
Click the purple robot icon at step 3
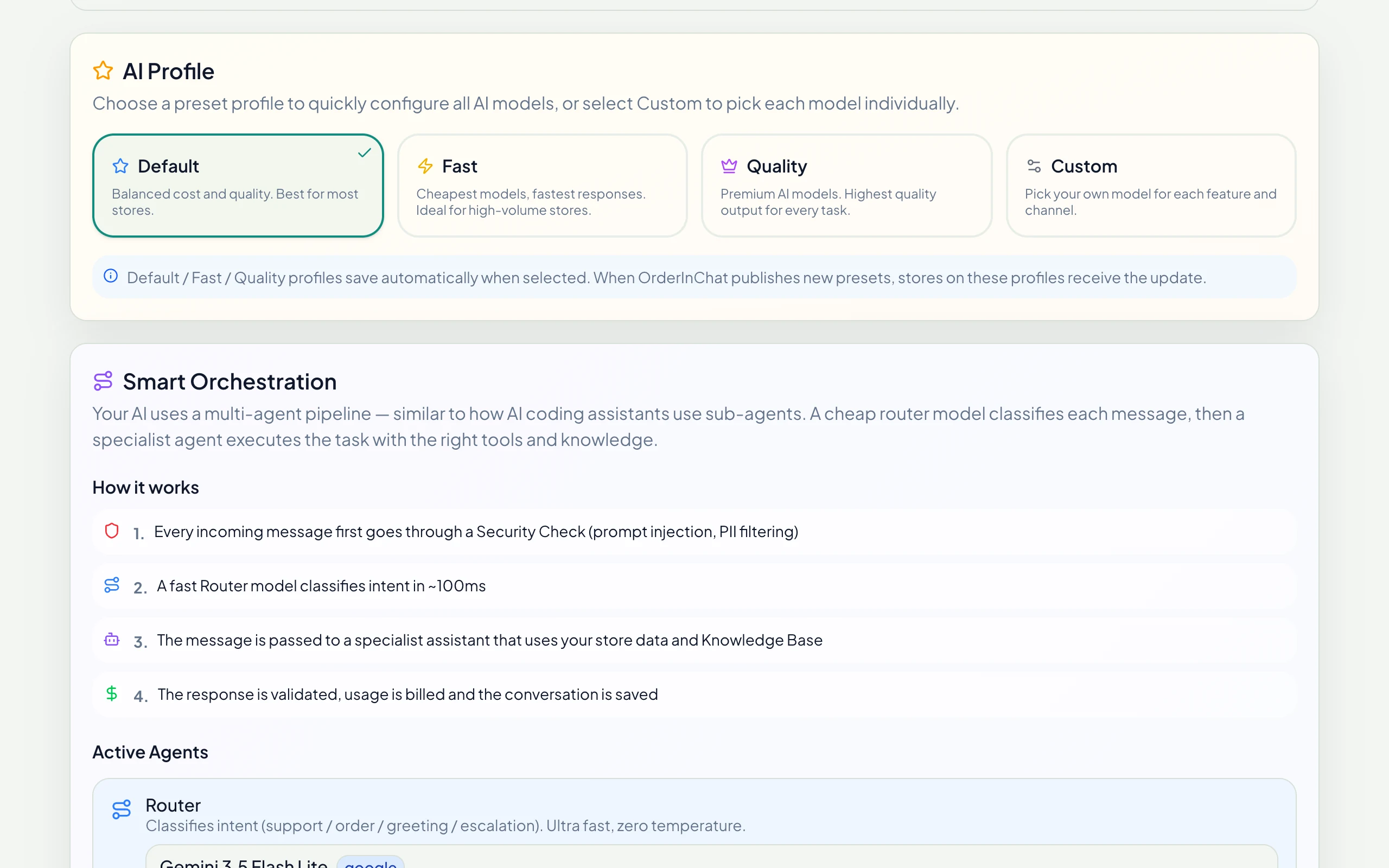pos(112,639)
